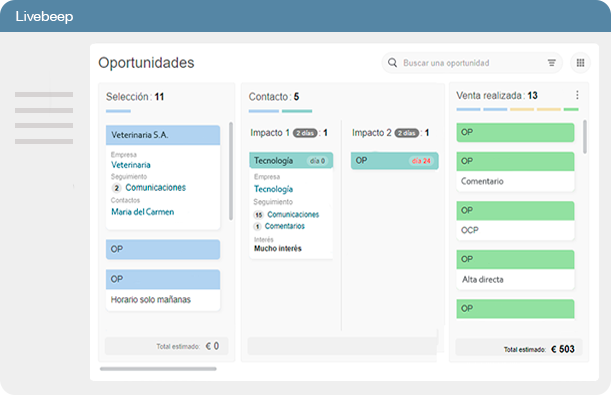Click the red día 24 badge
Image resolution: width=611 pixels, height=395 pixels.
tap(421, 161)
